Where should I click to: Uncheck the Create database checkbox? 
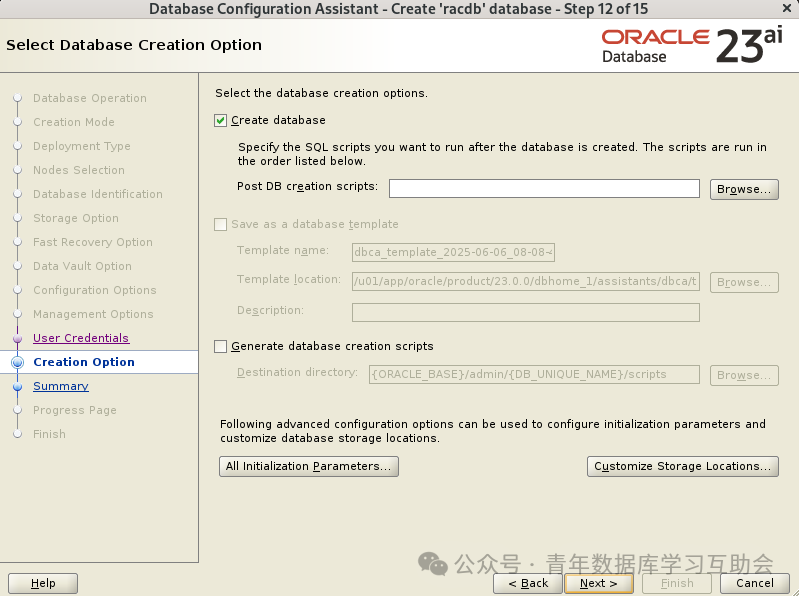pyautogui.click(x=220, y=121)
